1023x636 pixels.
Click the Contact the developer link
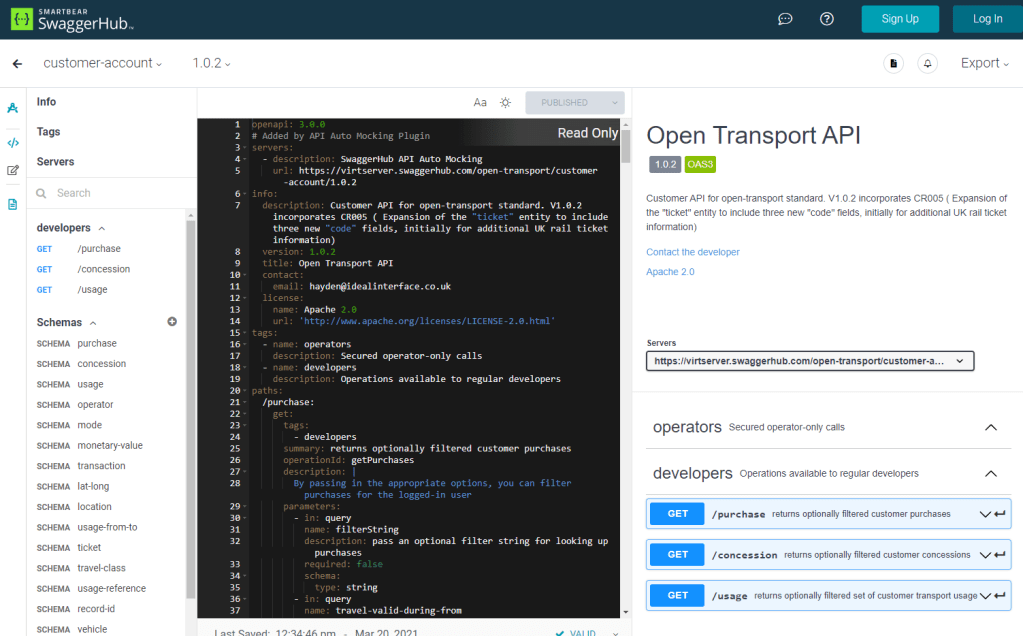point(693,252)
